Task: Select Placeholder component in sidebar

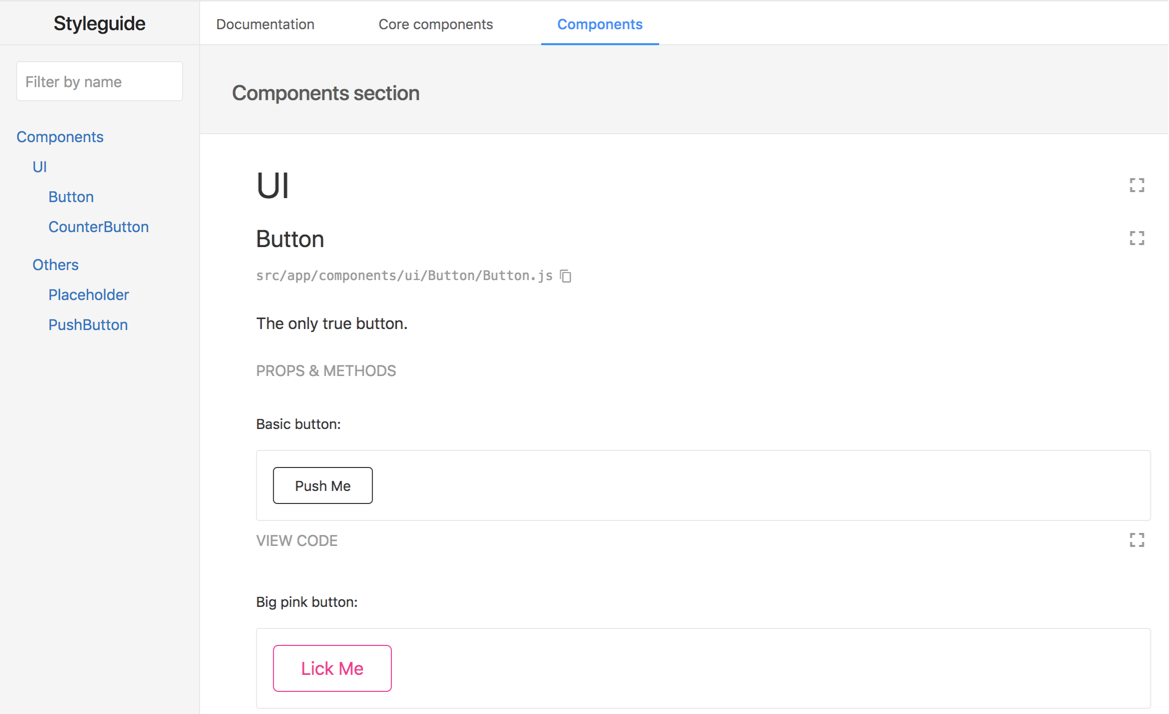Action: 88,295
